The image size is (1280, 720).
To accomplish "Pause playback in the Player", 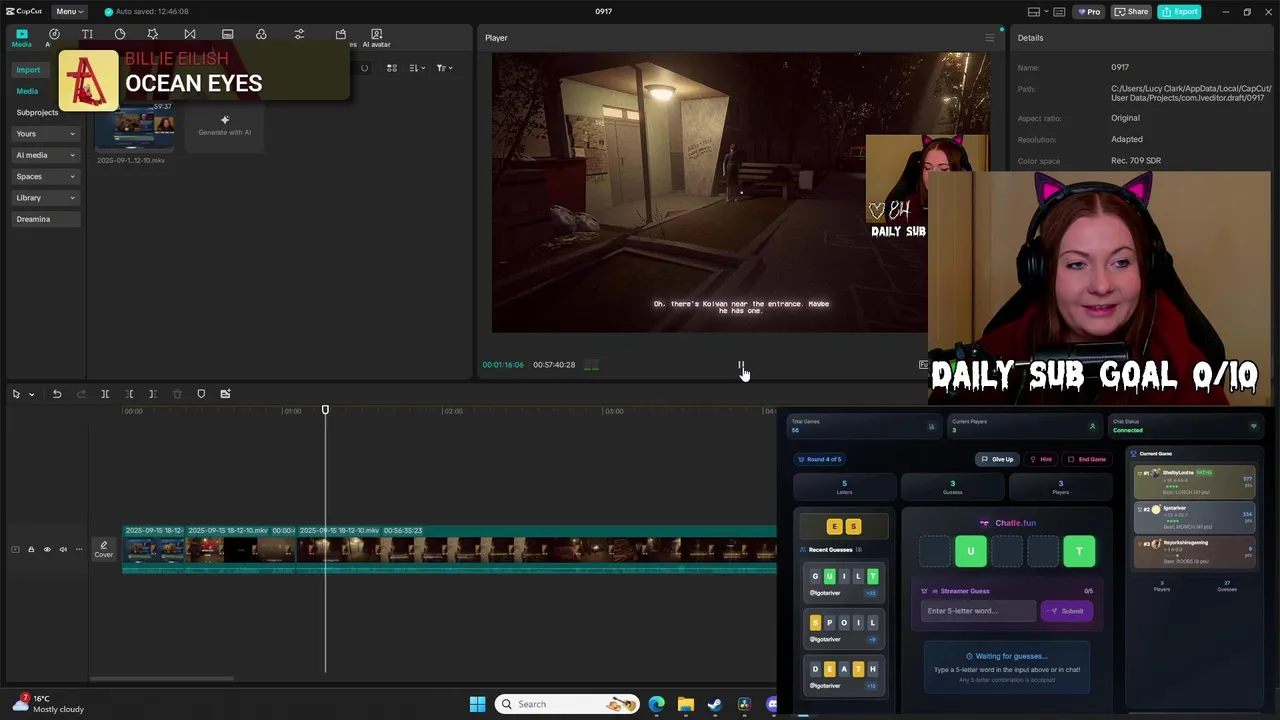I will tap(741, 365).
